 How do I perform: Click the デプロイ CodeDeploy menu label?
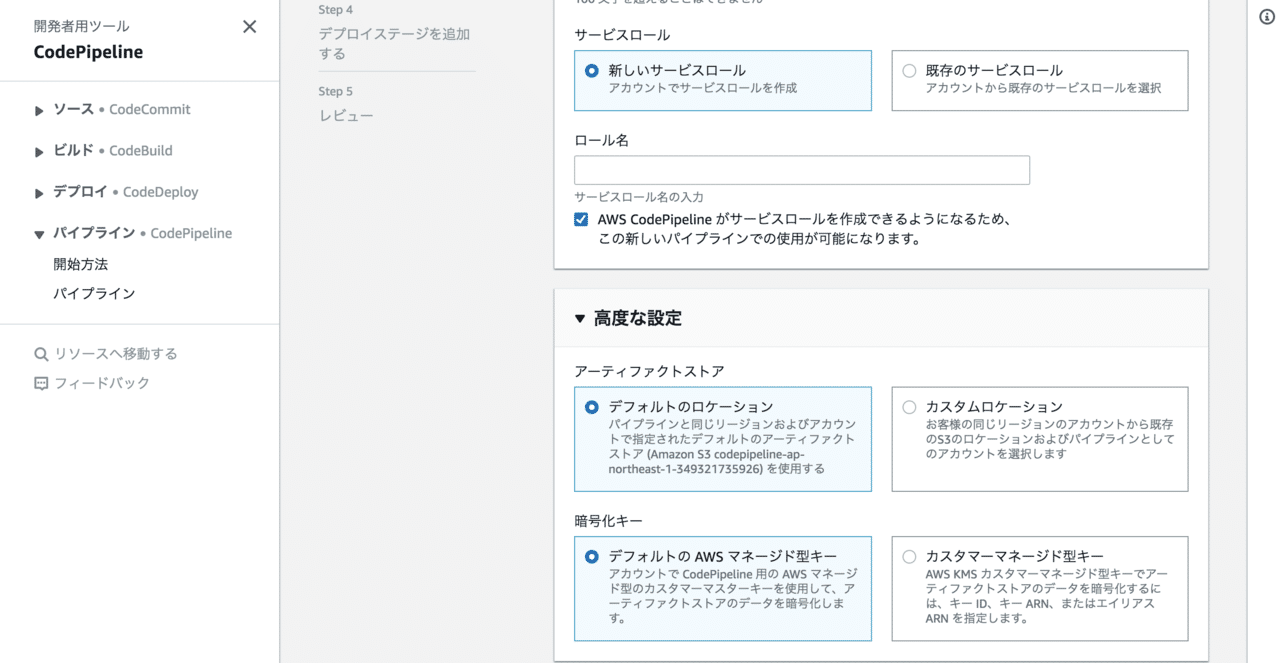click(x=126, y=192)
